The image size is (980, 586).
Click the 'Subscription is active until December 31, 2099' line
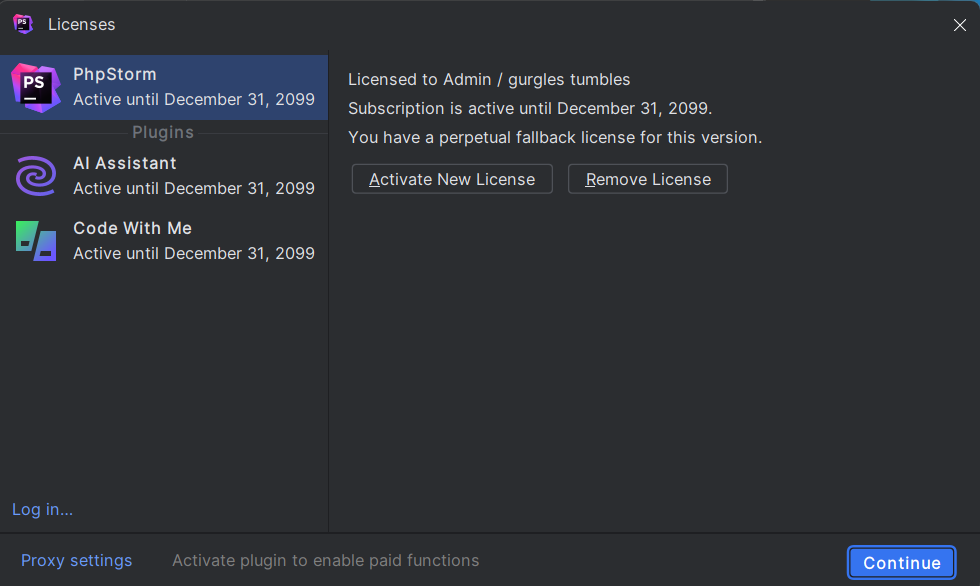pos(530,108)
